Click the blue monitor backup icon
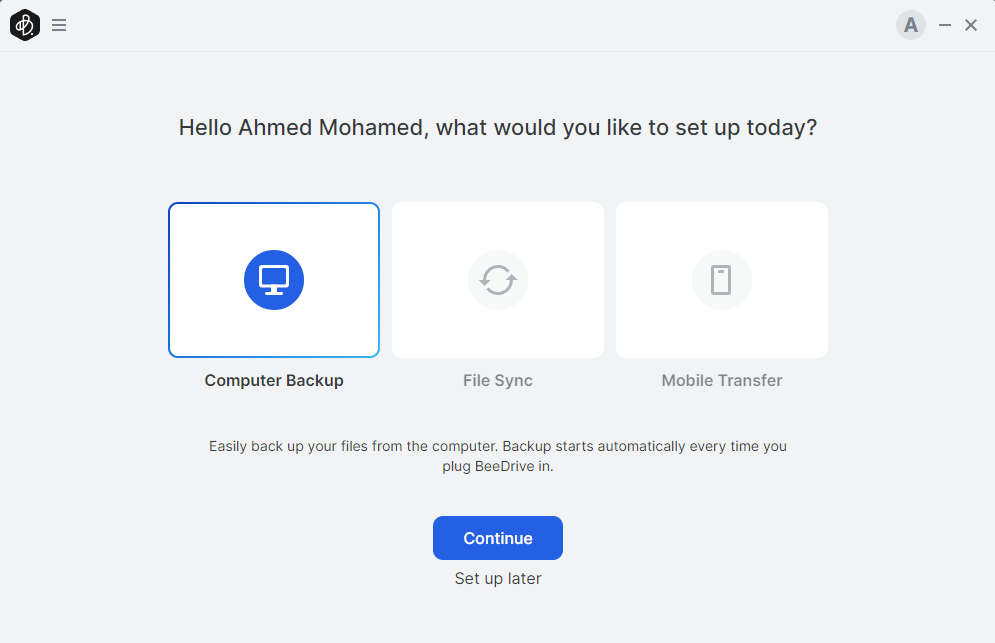 [x=274, y=280]
